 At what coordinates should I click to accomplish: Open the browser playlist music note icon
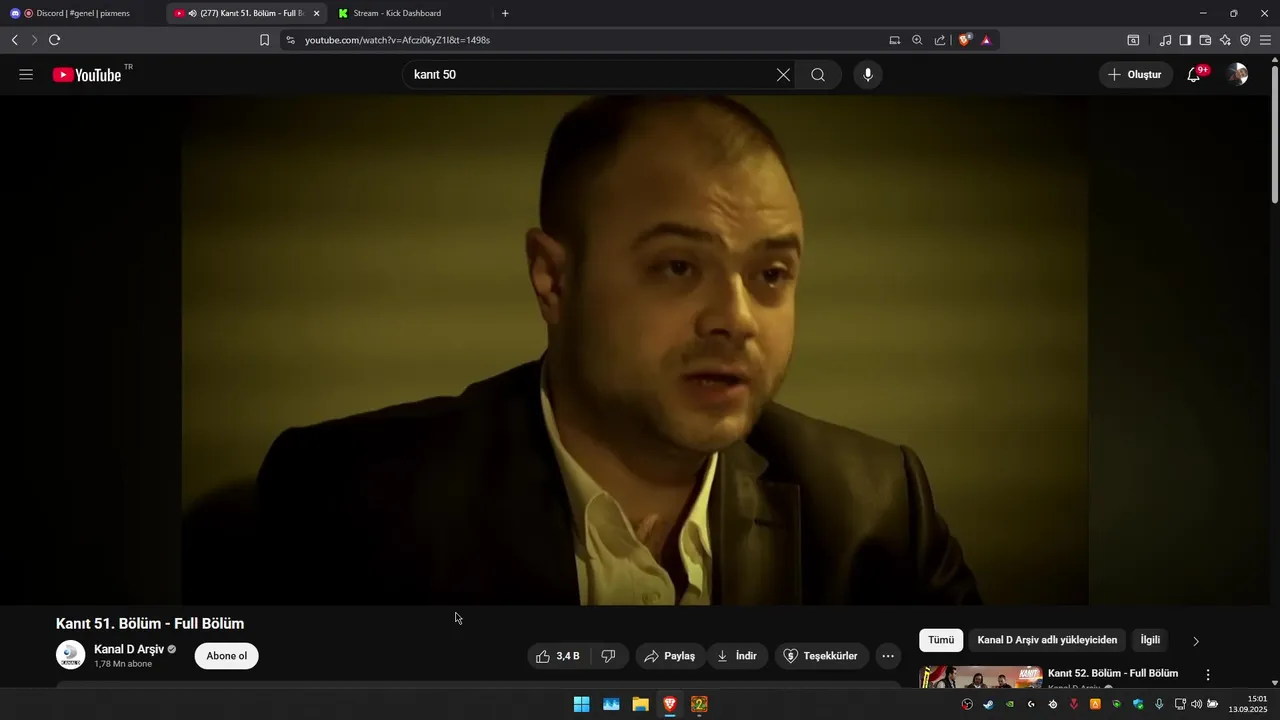1165,40
